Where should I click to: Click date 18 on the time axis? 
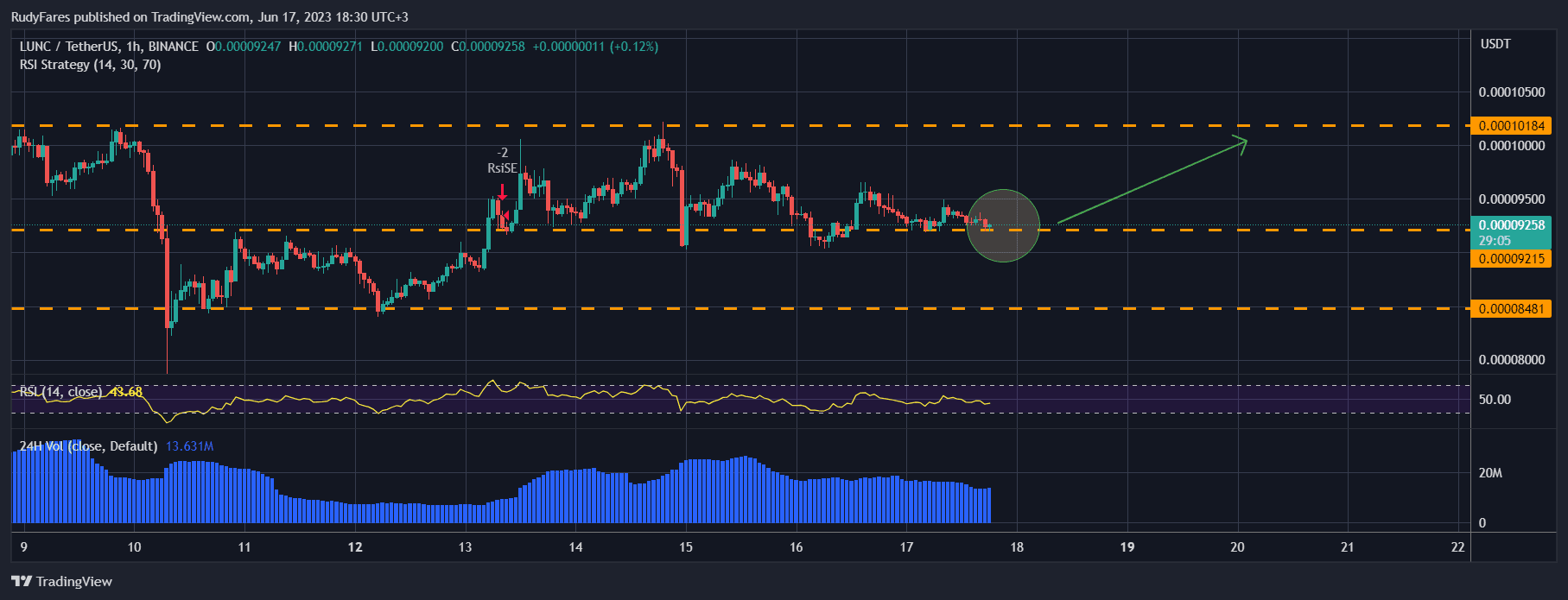(x=1017, y=546)
